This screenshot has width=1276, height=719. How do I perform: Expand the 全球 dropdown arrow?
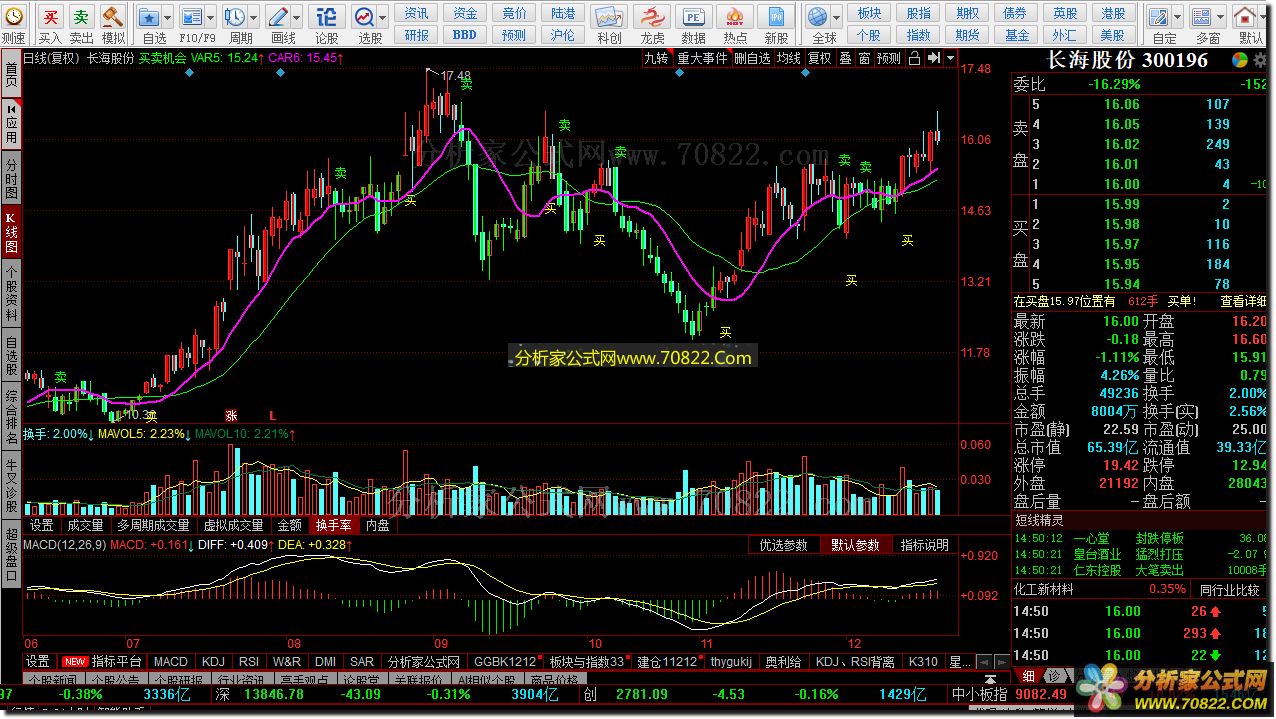(x=837, y=17)
